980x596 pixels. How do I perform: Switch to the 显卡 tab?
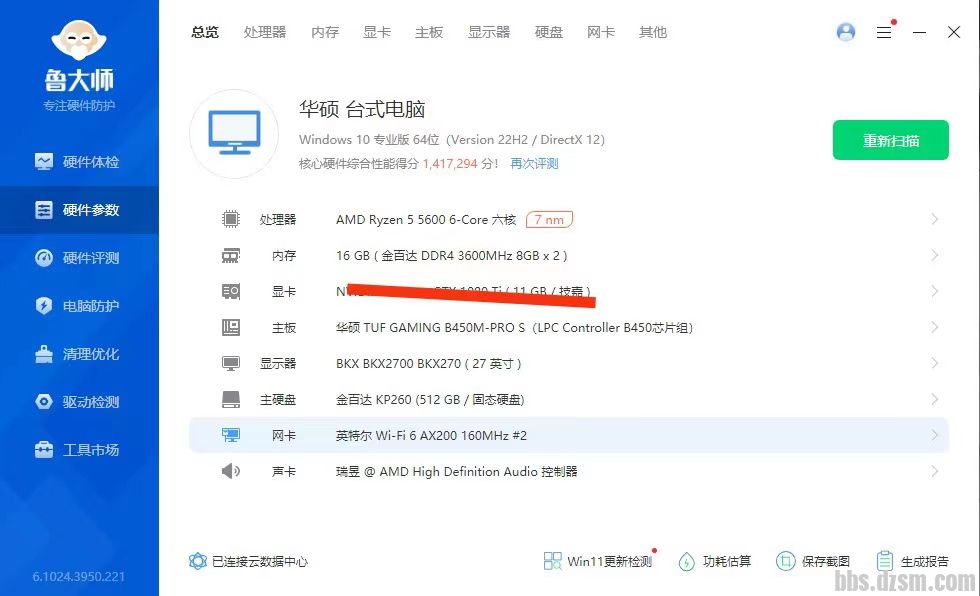coord(377,32)
